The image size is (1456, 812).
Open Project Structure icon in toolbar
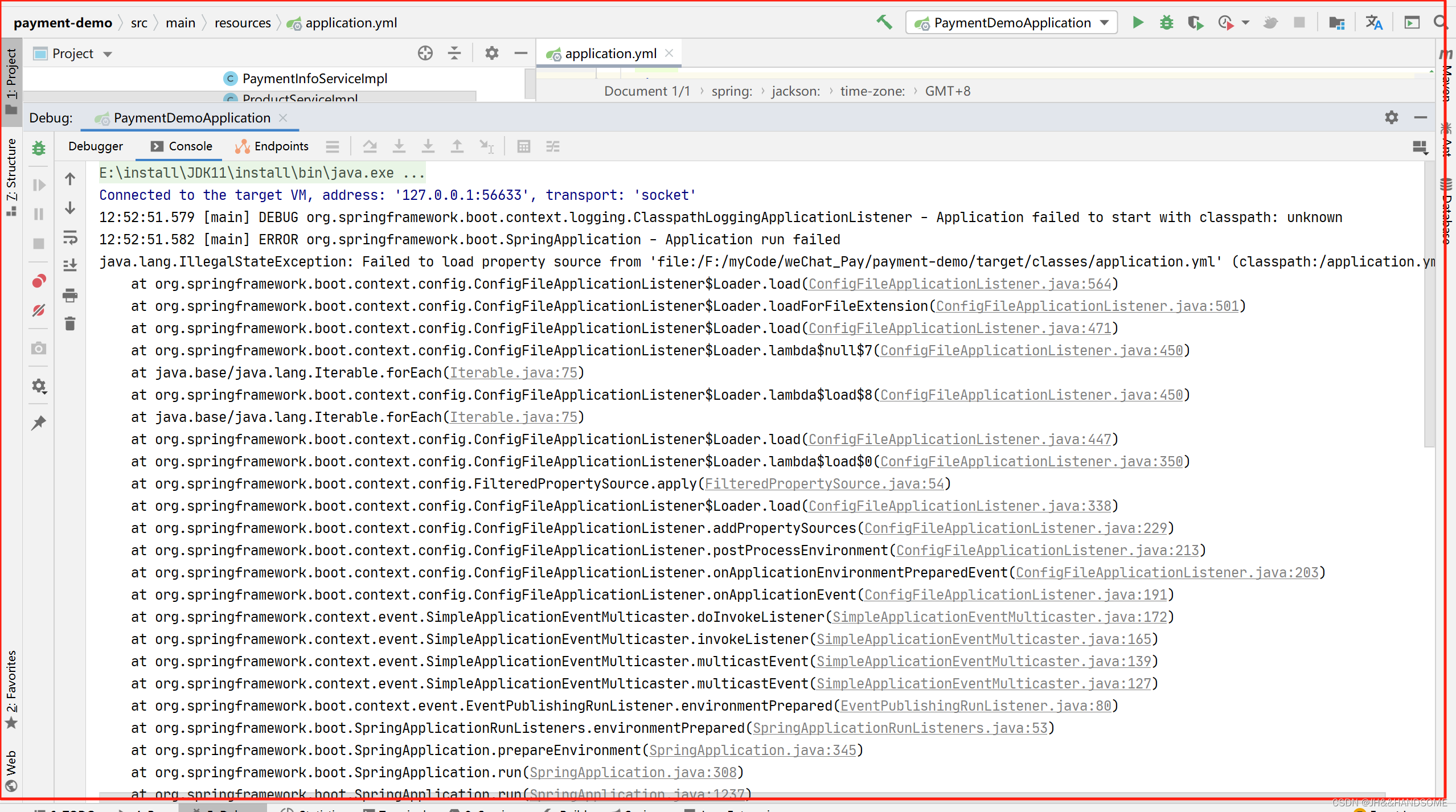point(1336,23)
